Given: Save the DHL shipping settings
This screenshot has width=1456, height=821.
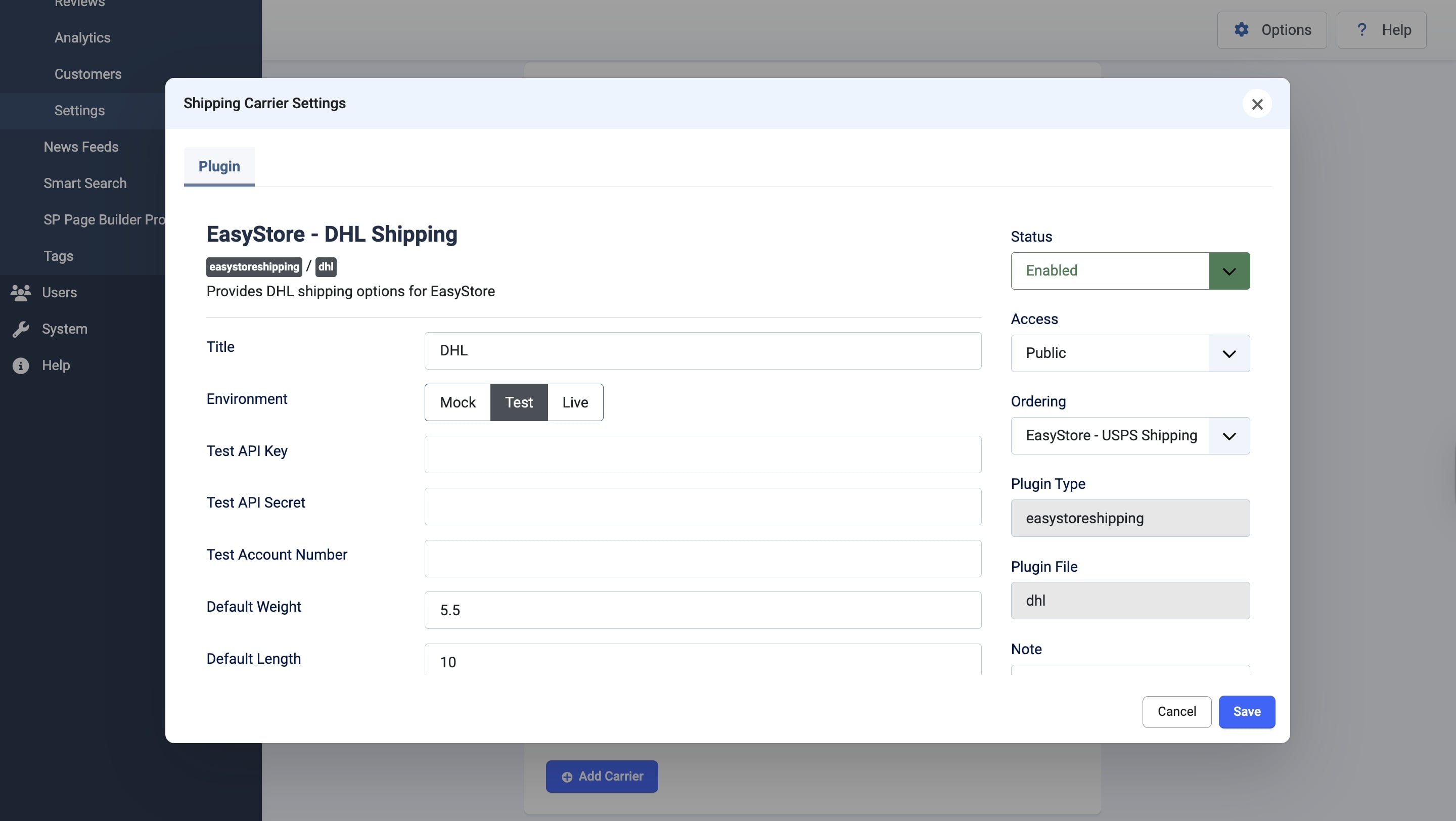Looking at the screenshot, I should click(1247, 711).
